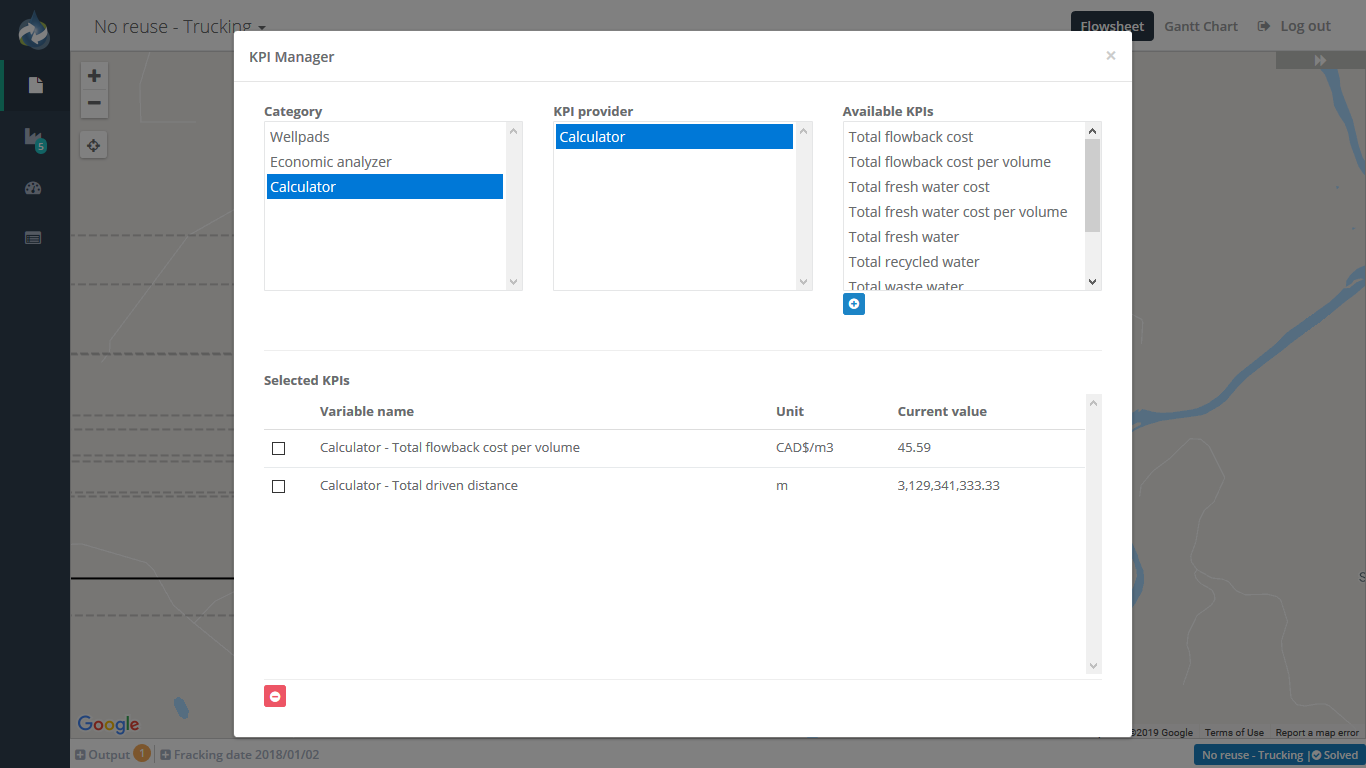Select the document icon in the left sidebar

click(34, 86)
